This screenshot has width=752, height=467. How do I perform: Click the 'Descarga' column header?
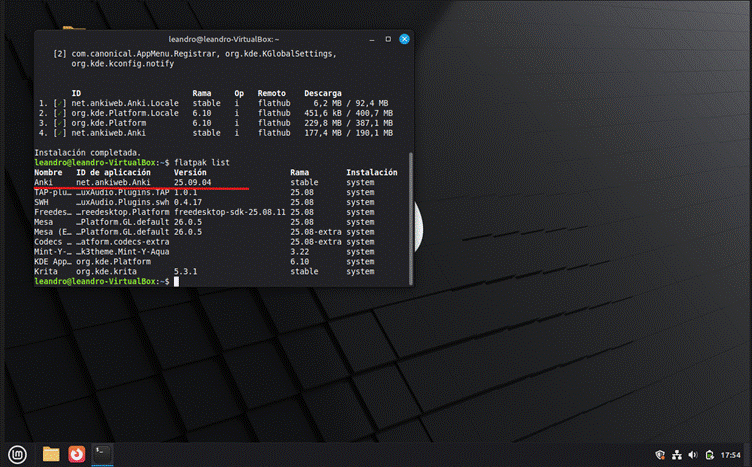click(323, 93)
